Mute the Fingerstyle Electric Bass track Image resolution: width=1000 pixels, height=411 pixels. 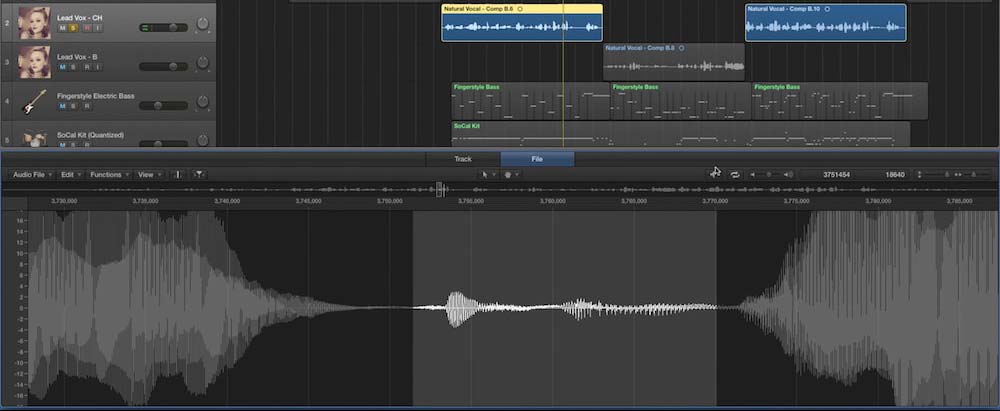[x=62, y=106]
